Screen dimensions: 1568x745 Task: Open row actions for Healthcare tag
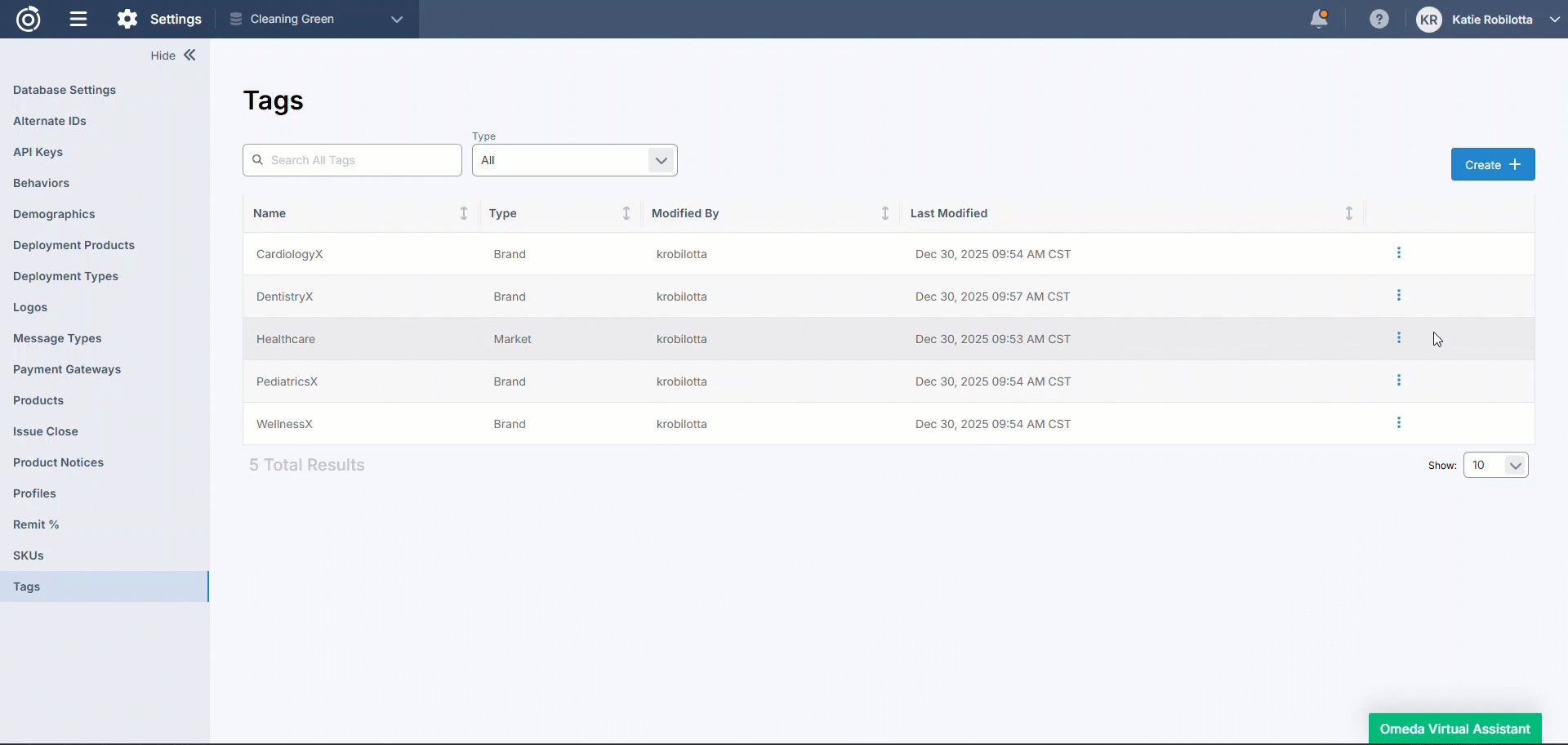(1398, 338)
